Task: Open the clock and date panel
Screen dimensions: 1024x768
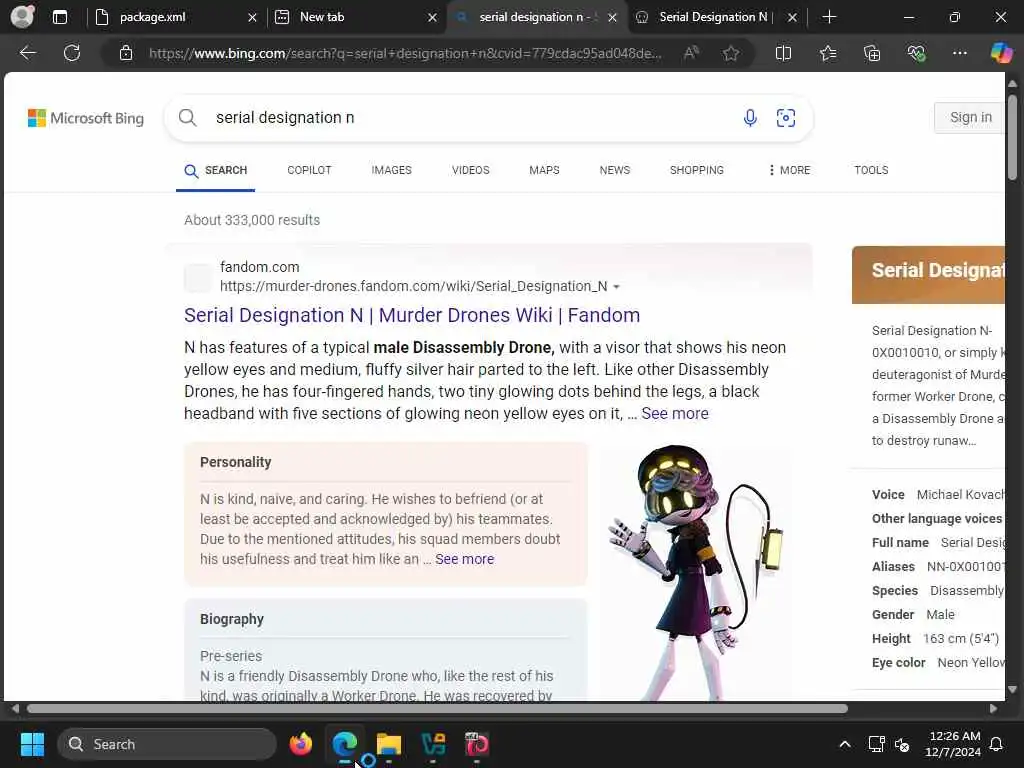Action: [953, 744]
